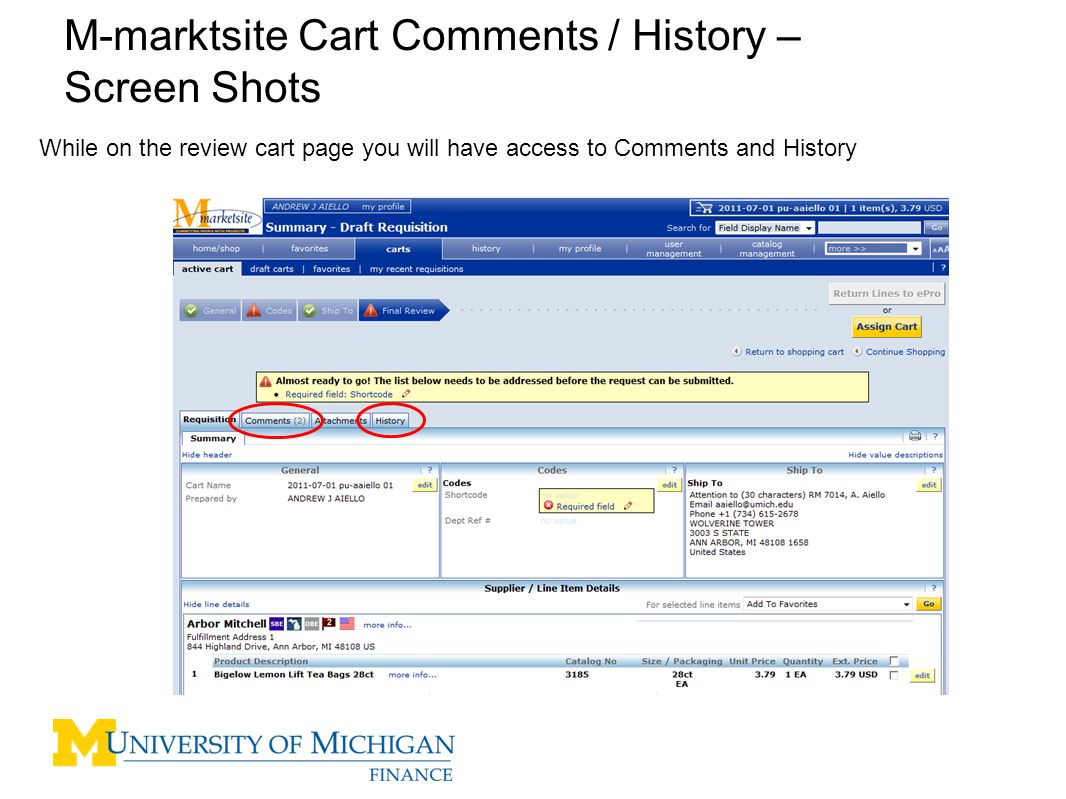Click the back arrow icon before Continue Shopping
The width and height of the screenshot is (1066, 799).
pyautogui.click(x=857, y=352)
